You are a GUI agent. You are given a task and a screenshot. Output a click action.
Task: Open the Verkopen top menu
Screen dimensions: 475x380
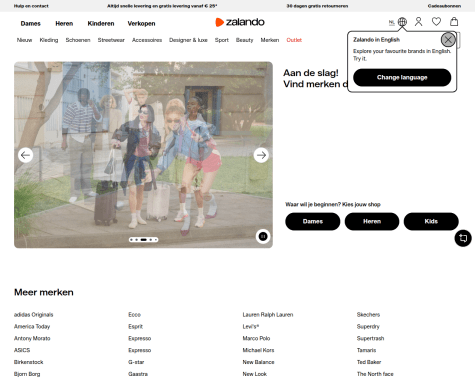point(141,24)
